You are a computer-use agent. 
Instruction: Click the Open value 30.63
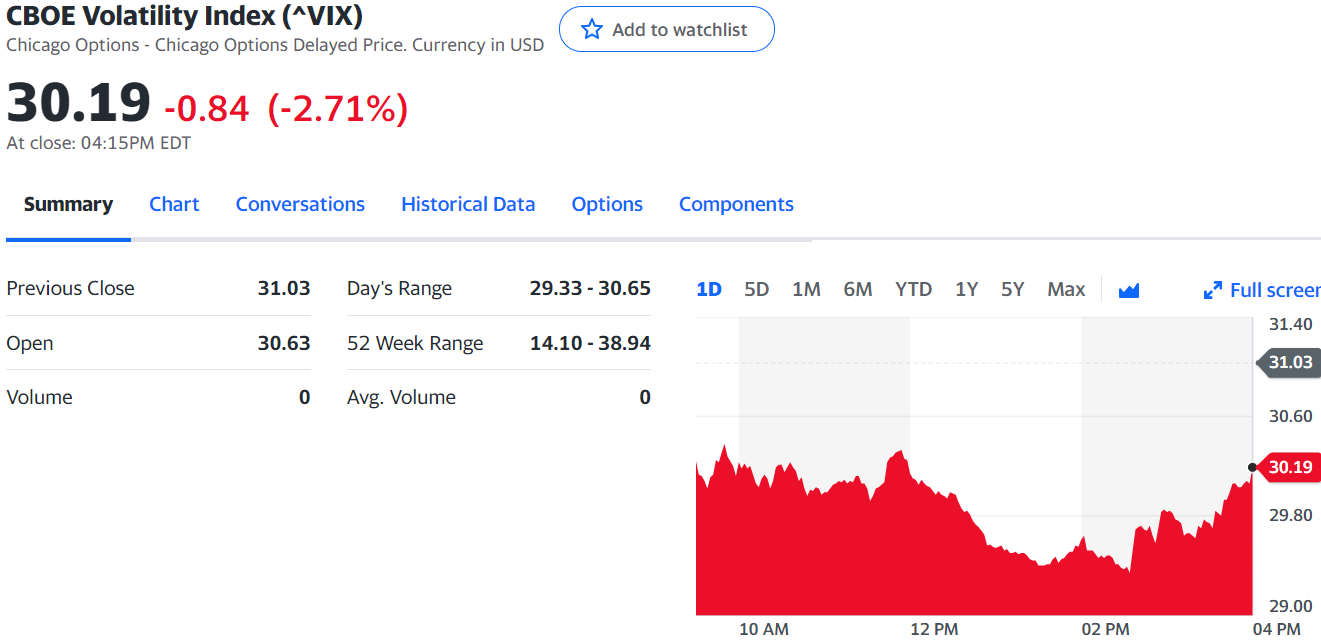pyautogui.click(x=284, y=343)
